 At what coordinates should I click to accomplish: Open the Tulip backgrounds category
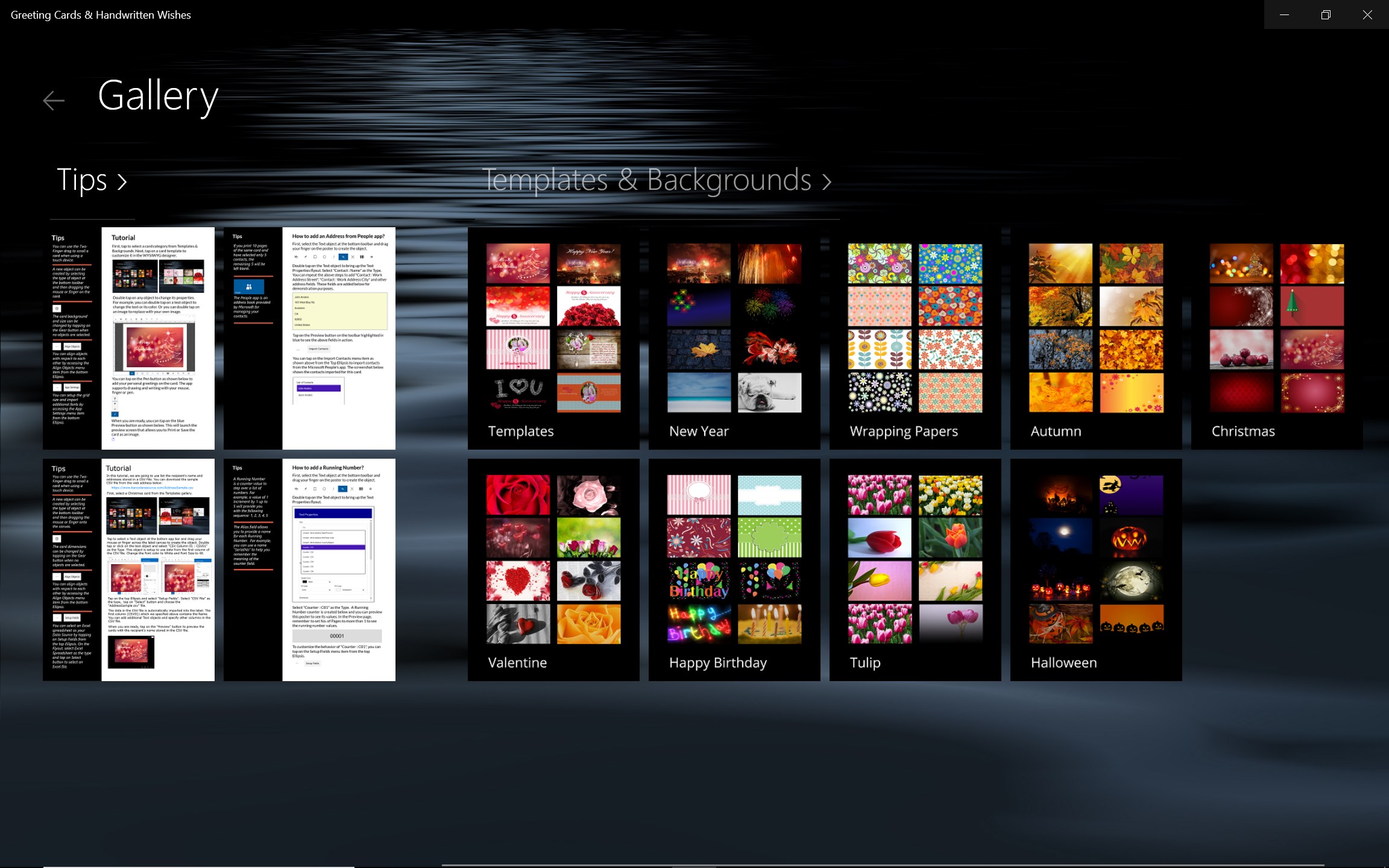click(x=915, y=570)
